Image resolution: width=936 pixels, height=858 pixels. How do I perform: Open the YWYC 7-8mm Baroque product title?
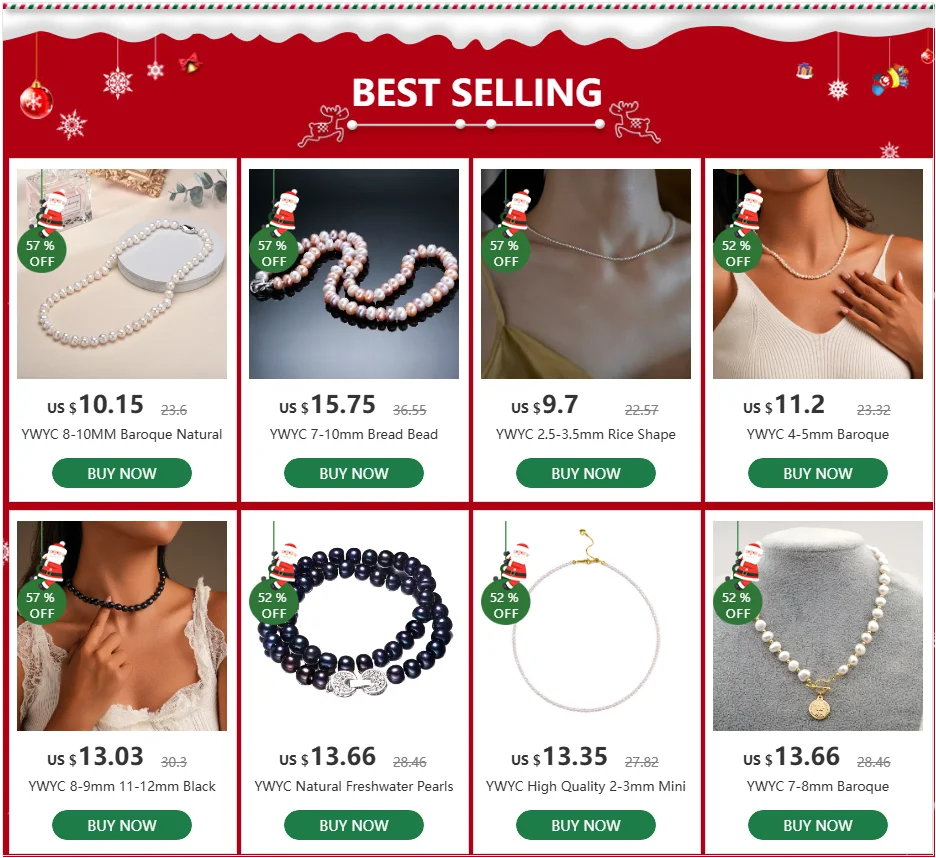point(818,786)
